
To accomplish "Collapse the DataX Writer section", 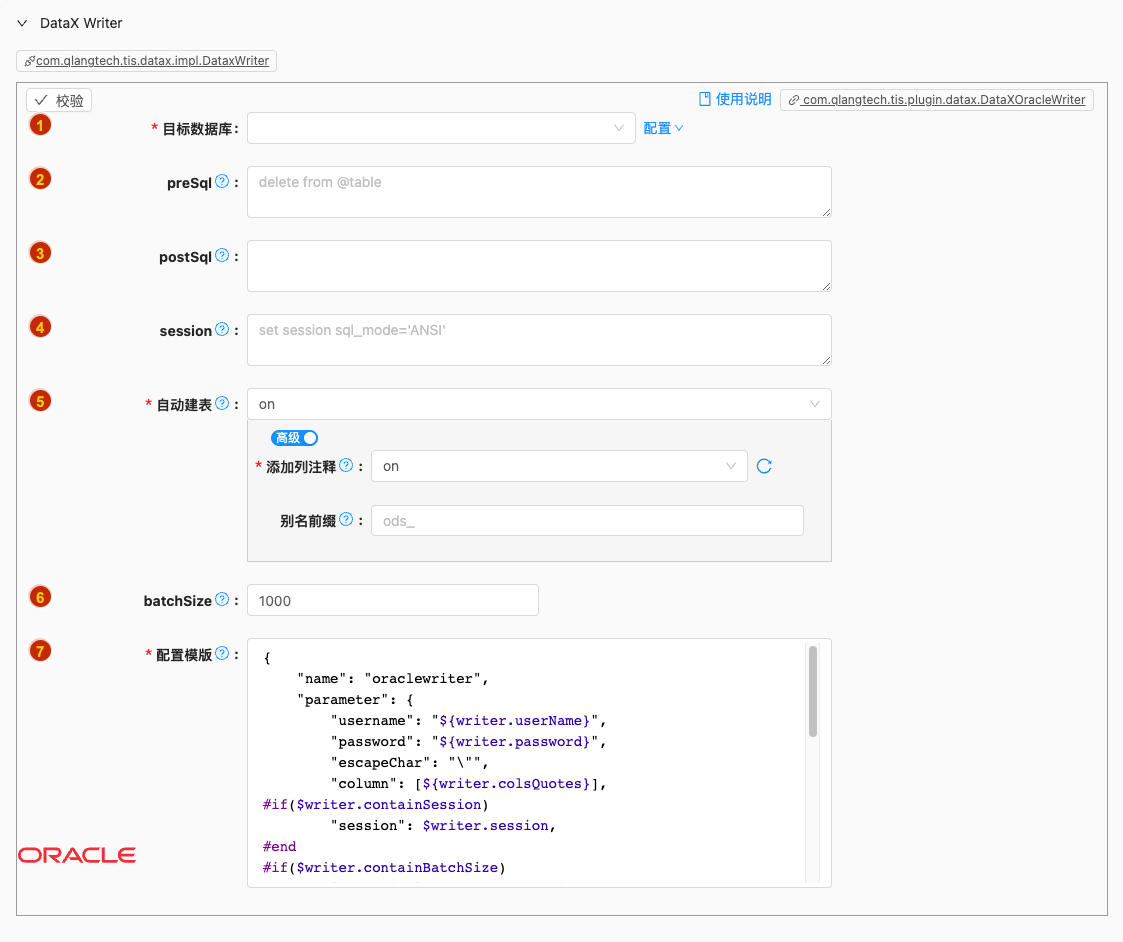I will pos(22,23).
